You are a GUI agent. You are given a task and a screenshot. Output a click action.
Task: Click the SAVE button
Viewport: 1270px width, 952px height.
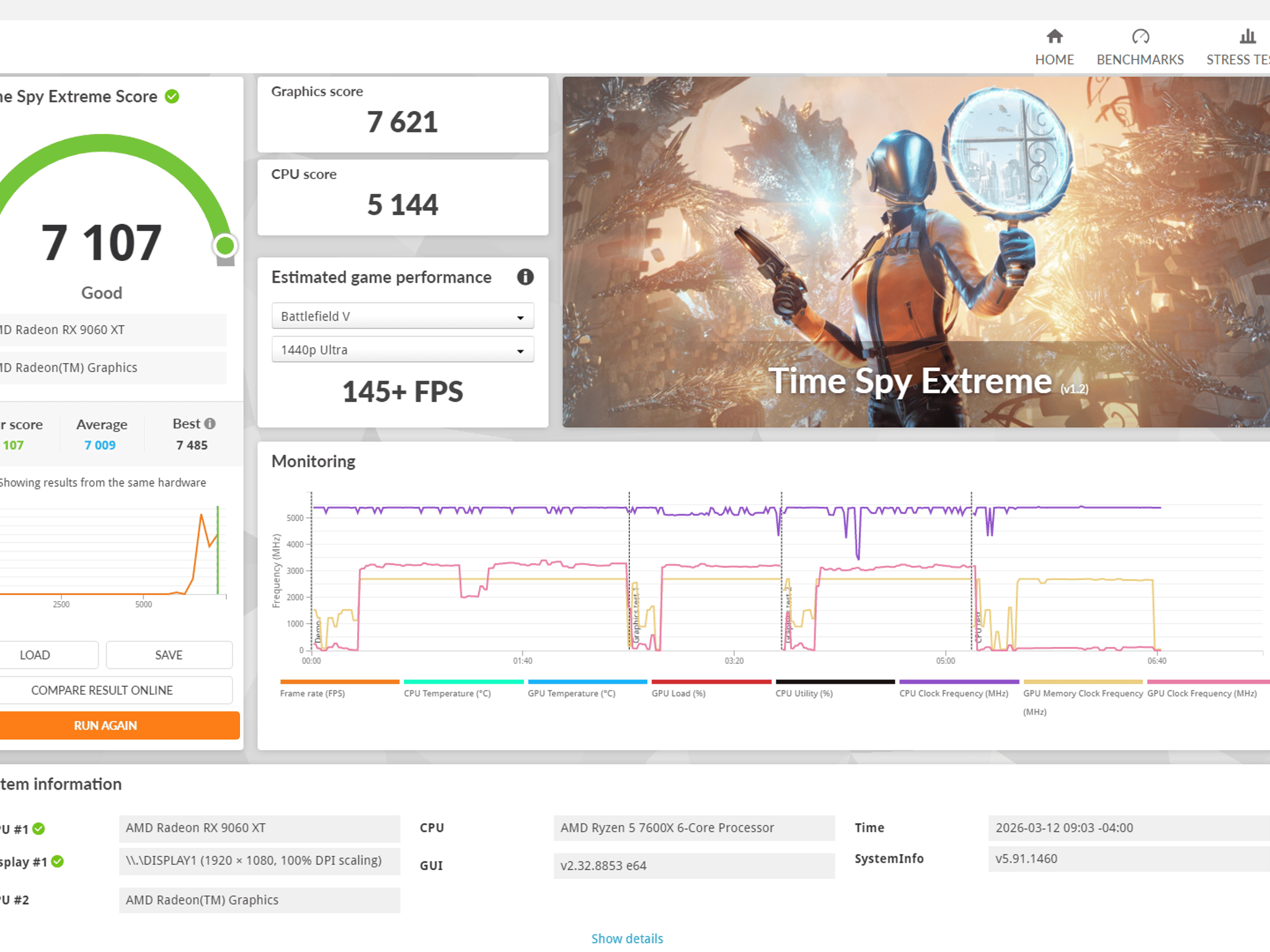pyautogui.click(x=169, y=655)
